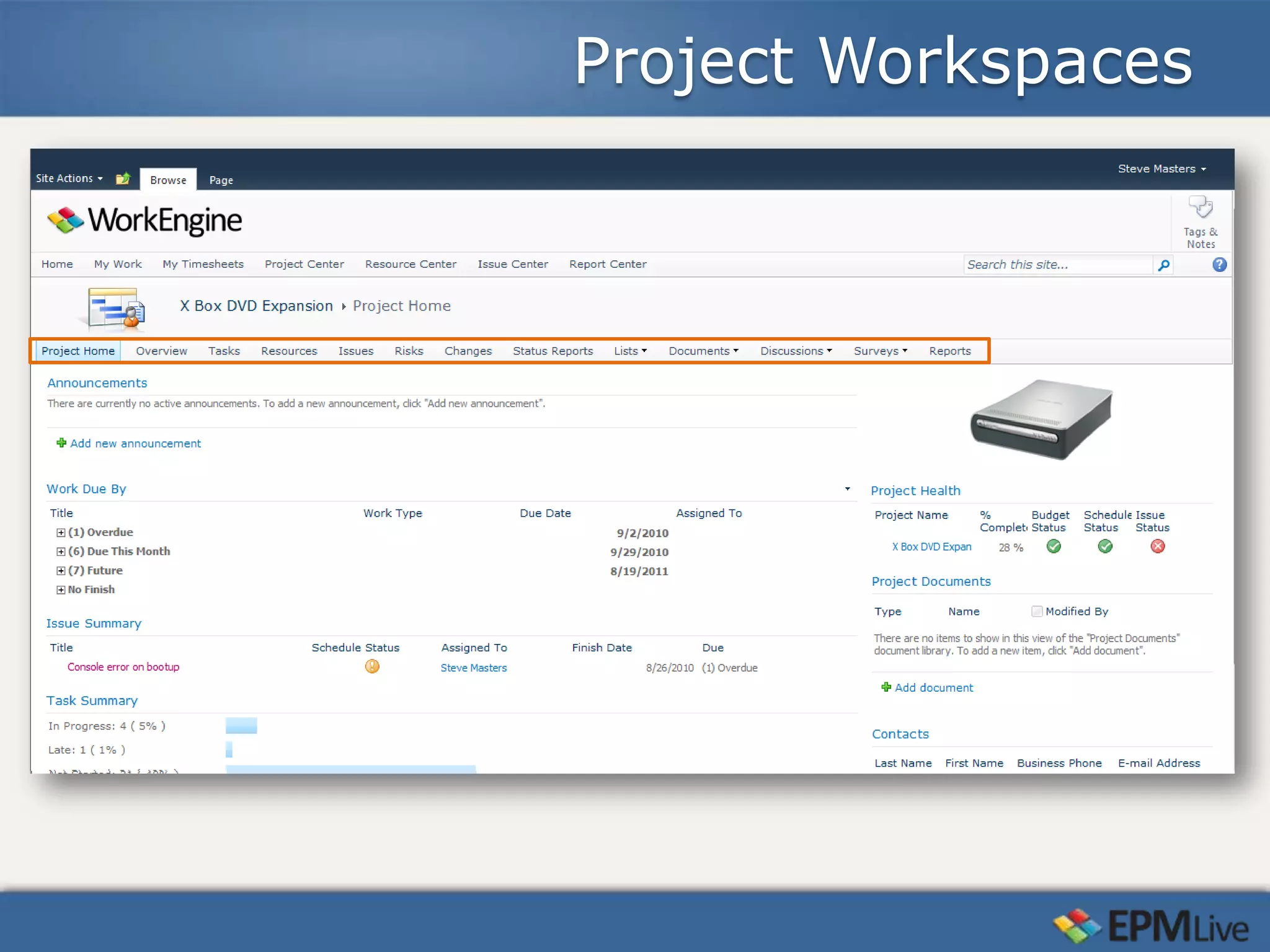This screenshot has height=952, width=1270.
Task: Open the blue help question mark icon
Action: click(1219, 265)
